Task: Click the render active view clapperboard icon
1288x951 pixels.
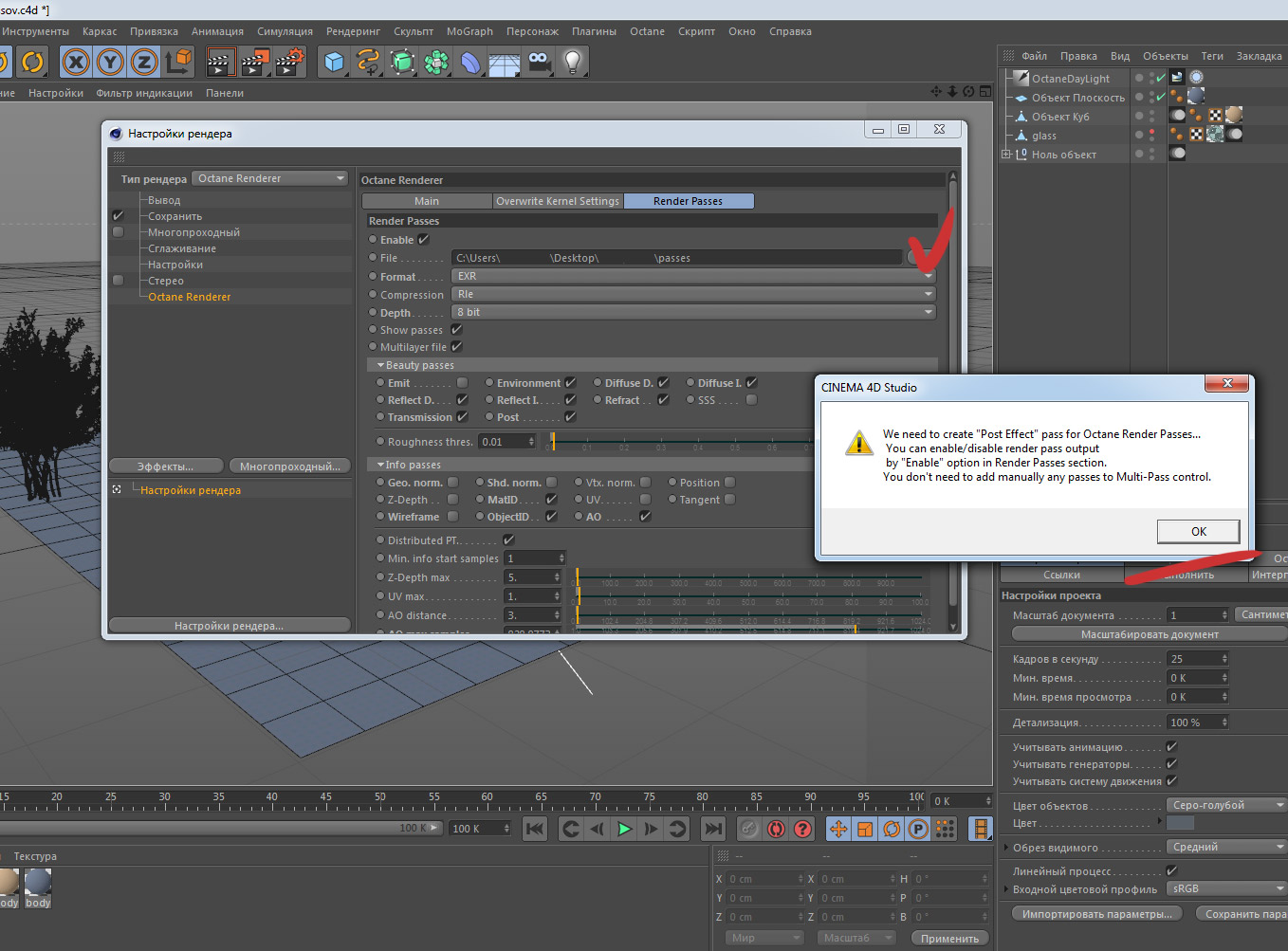Action: click(x=221, y=63)
